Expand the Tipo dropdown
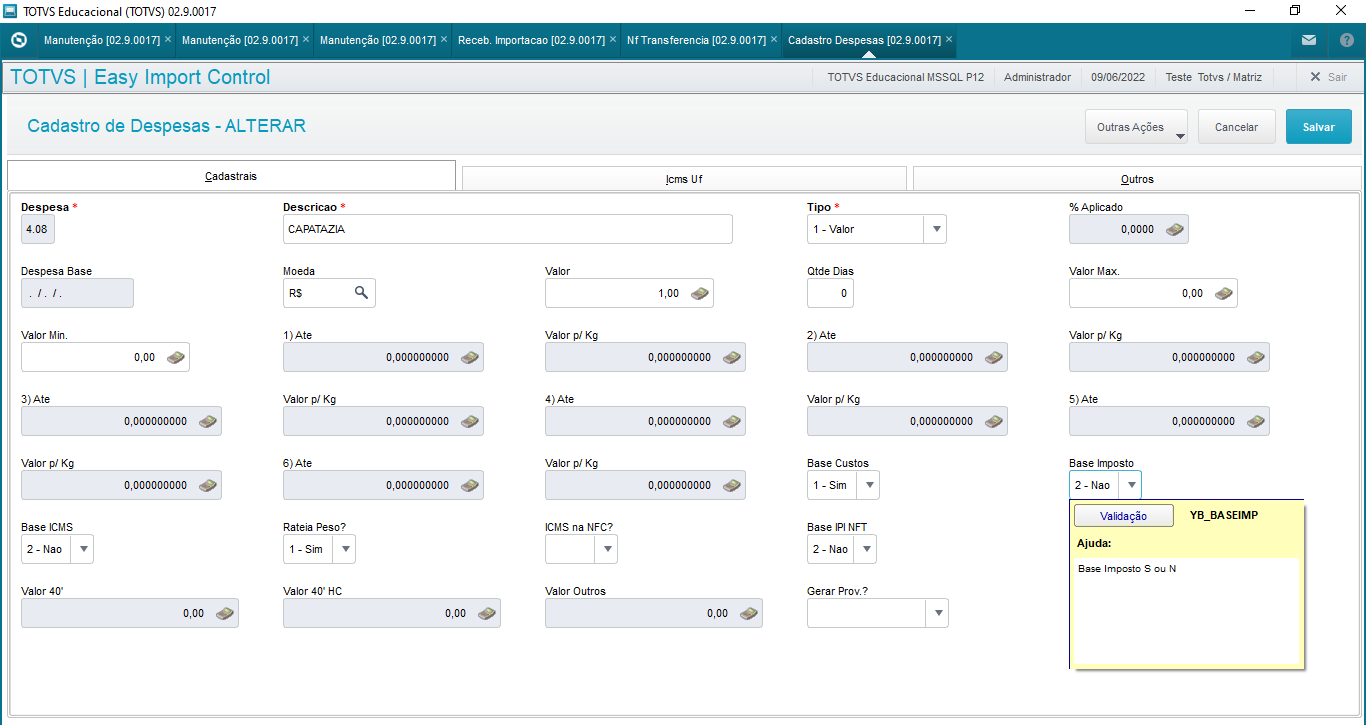 coord(936,229)
